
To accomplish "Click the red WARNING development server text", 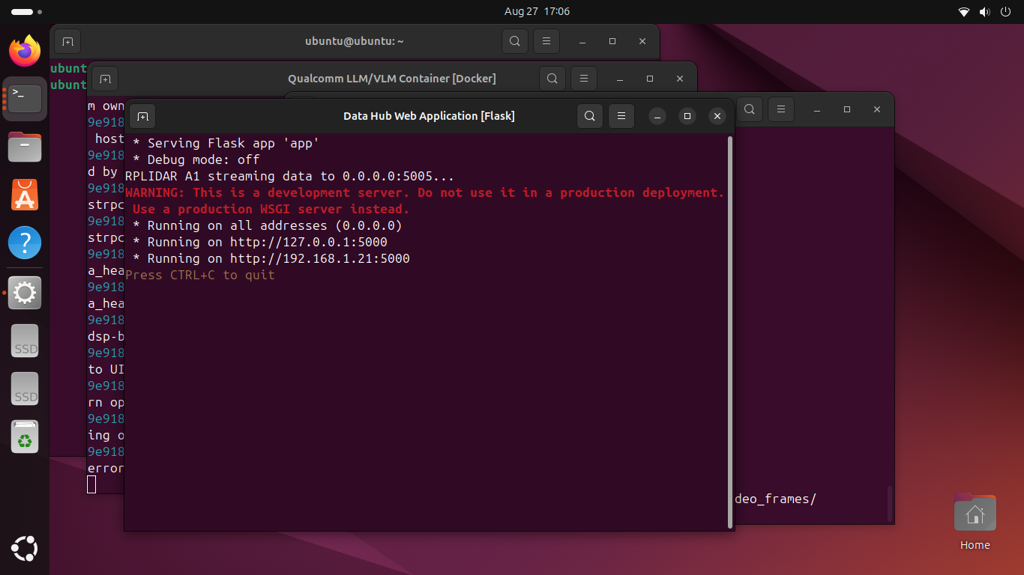I will pyautogui.click(x=424, y=201).
